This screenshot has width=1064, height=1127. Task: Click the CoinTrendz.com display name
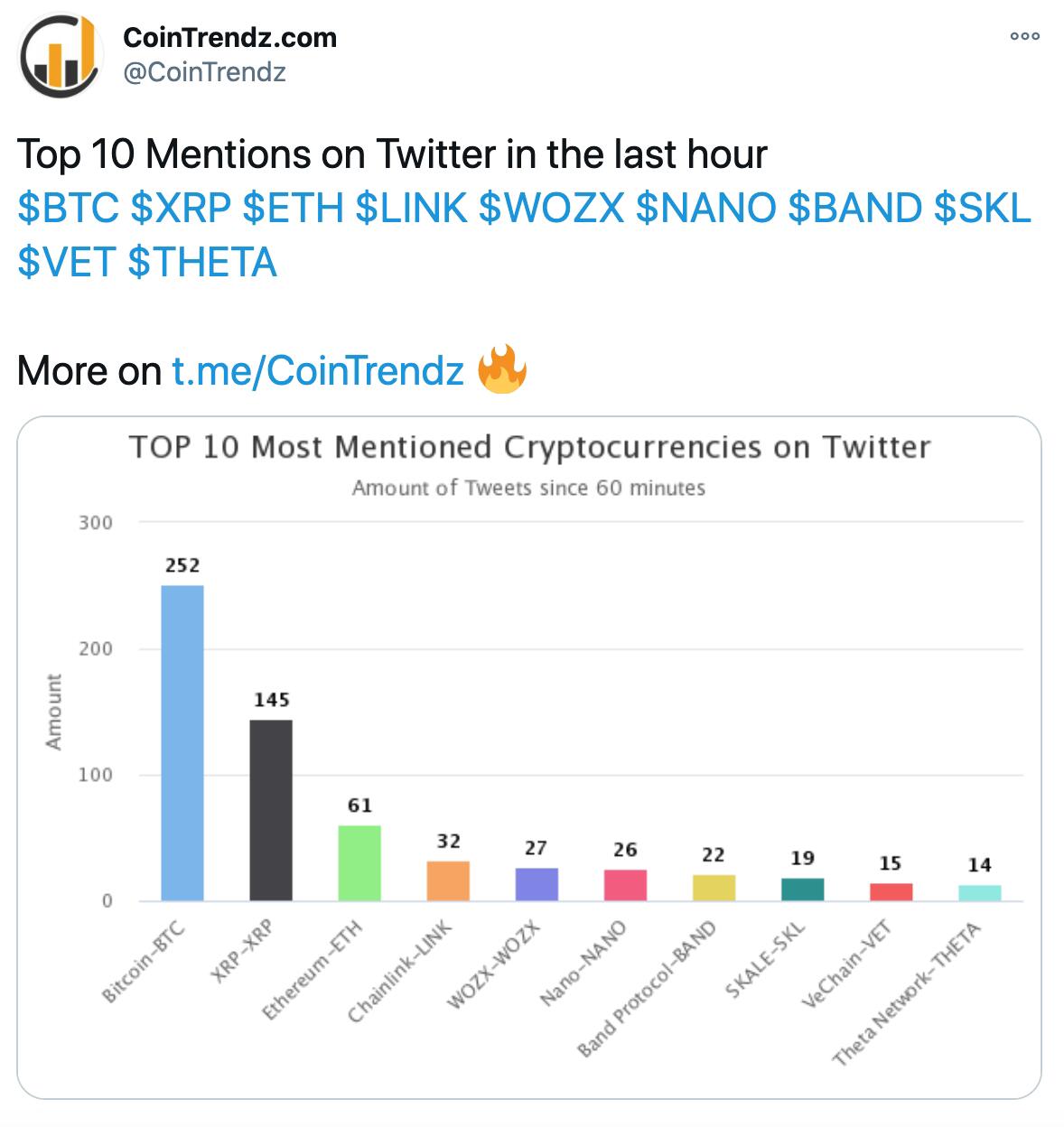(x=229, y=38)
